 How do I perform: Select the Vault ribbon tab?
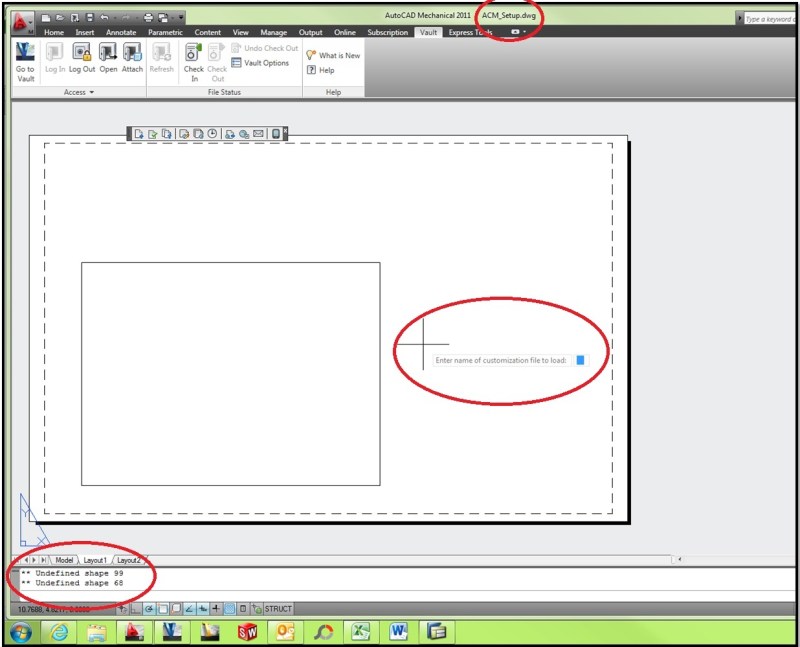[x=428, y=32]
